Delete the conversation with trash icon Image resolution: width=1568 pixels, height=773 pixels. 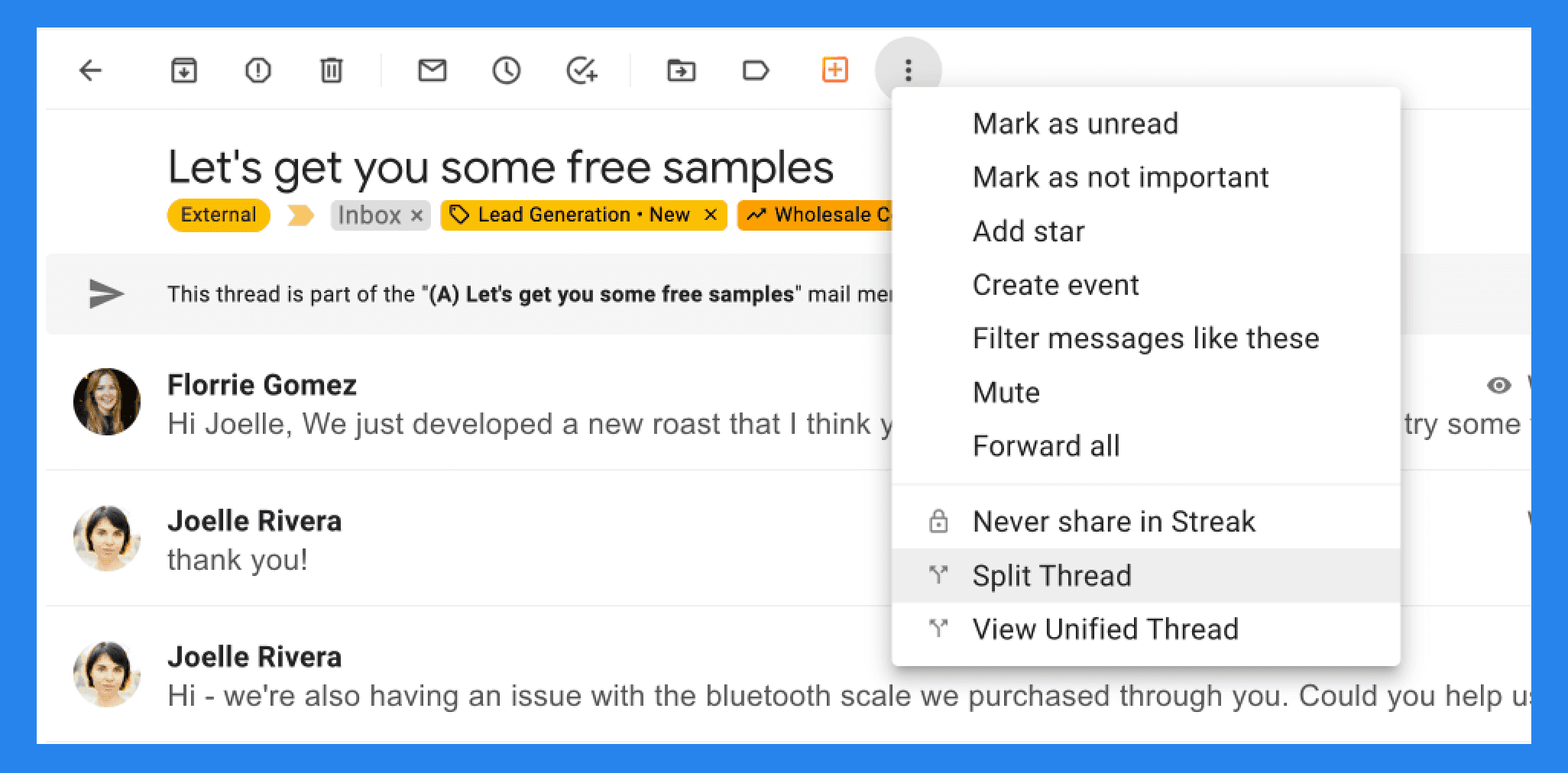331,71
